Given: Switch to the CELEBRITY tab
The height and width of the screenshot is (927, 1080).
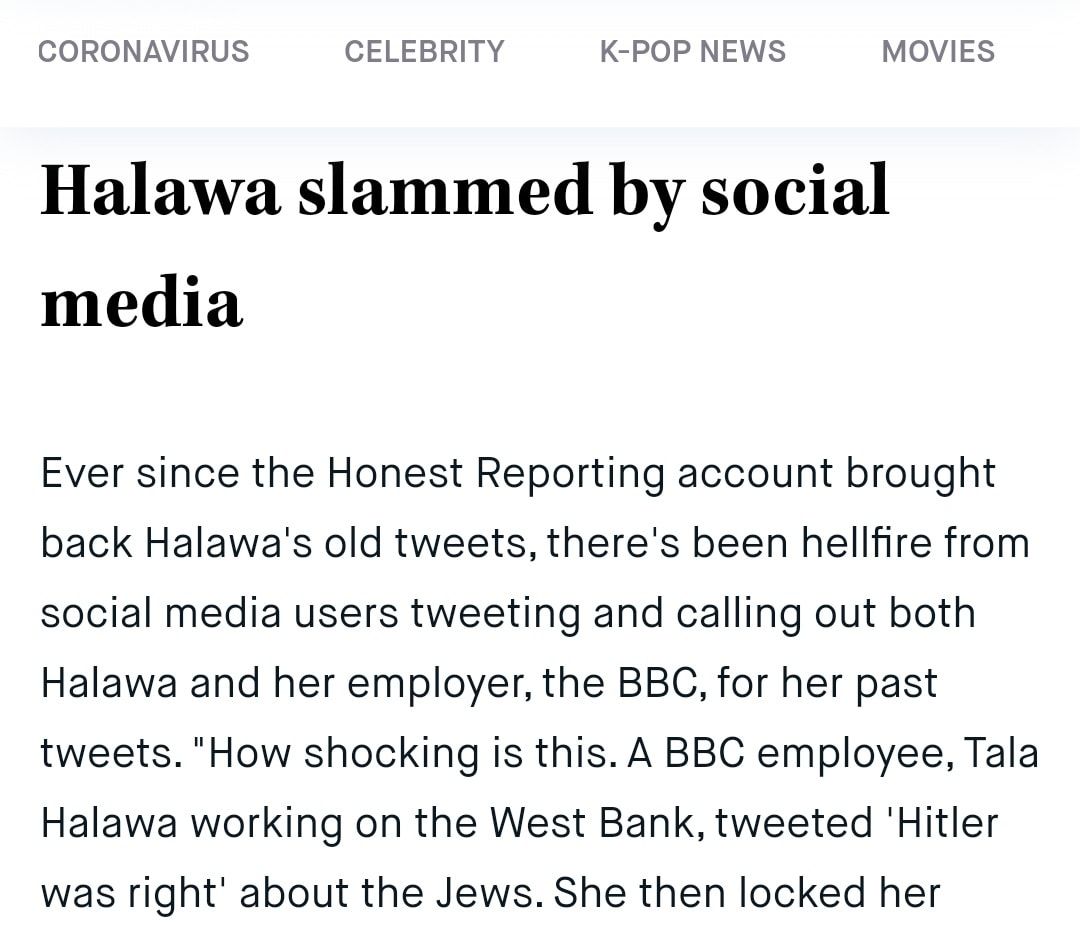Looking at the screenshot, I should 424,52.
